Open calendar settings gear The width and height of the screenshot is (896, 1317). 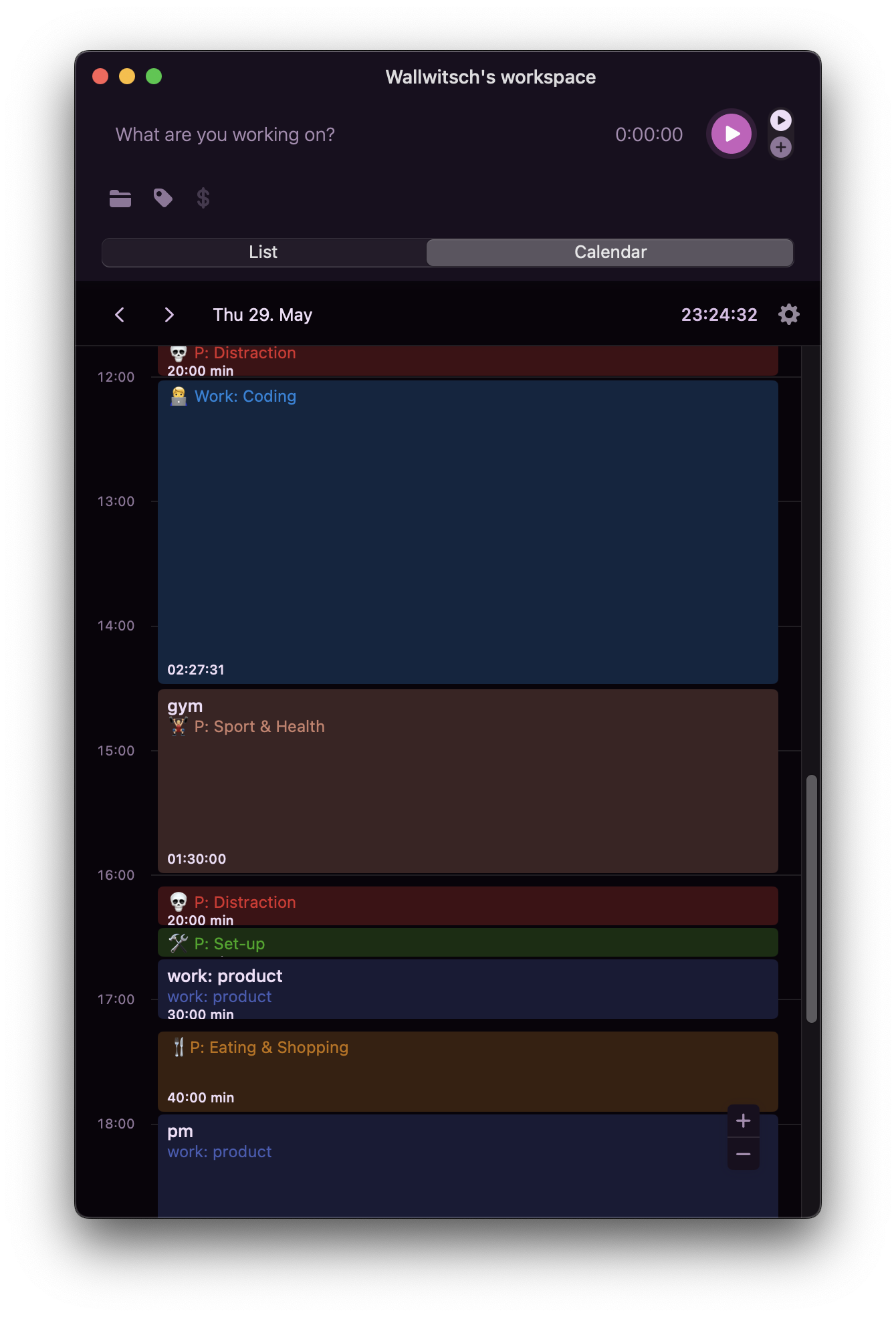[789, 314]
